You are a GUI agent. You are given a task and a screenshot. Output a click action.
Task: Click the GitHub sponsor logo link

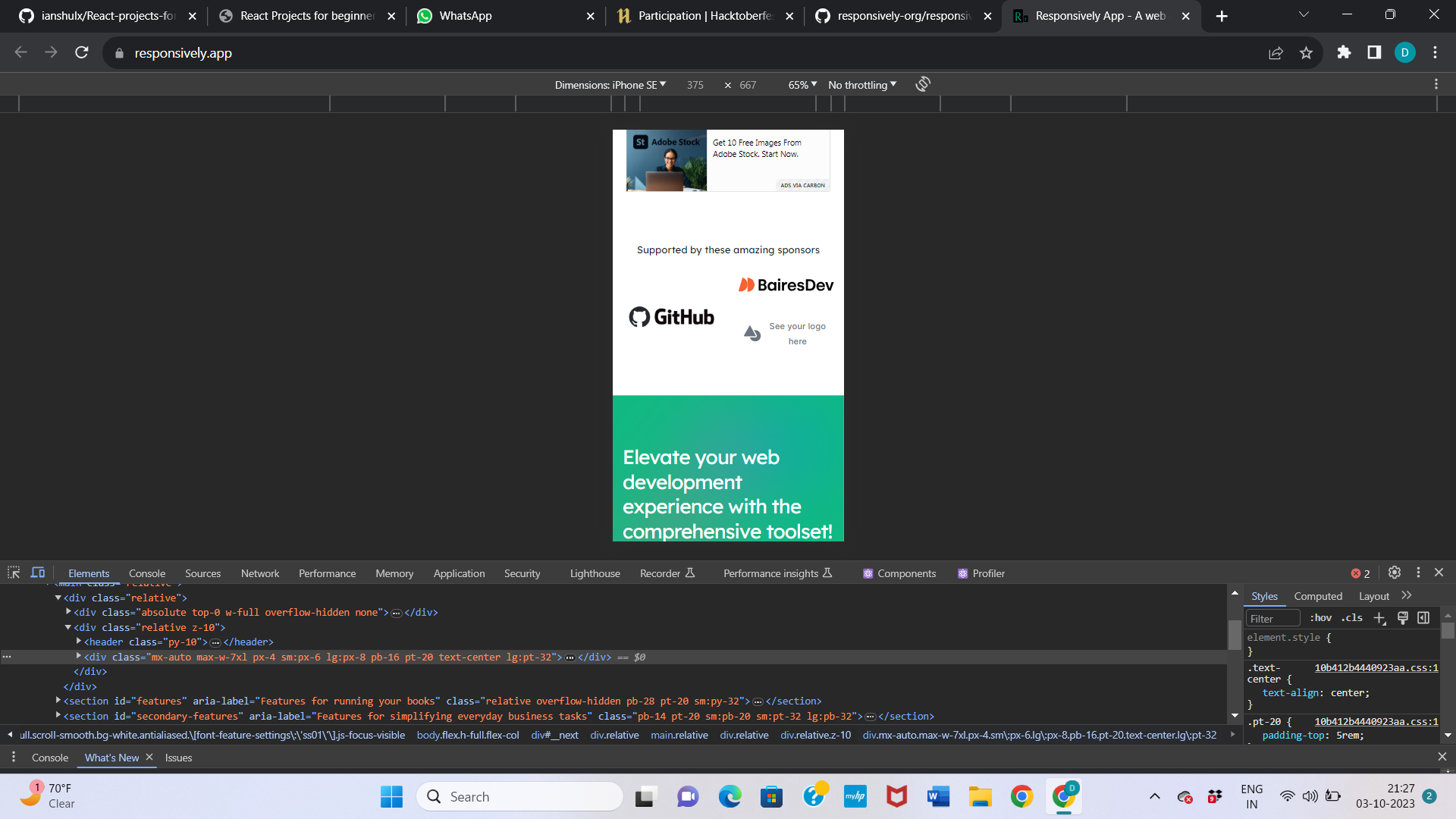pos(671,317)
